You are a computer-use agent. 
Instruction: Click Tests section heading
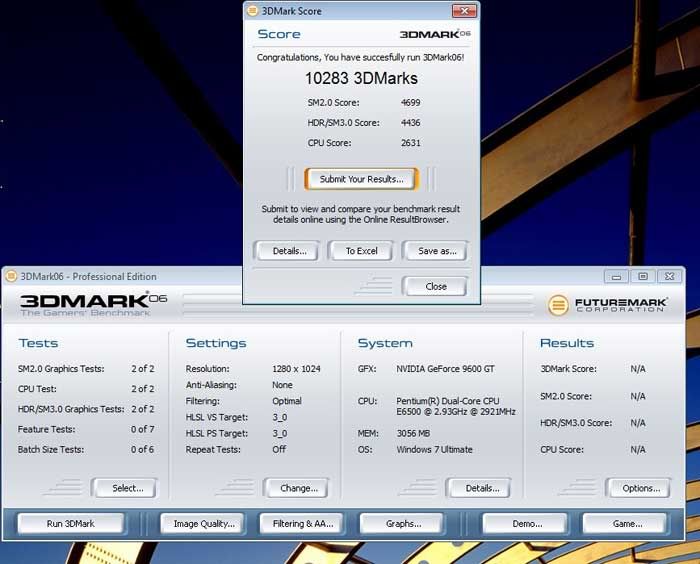click(38, 343)
